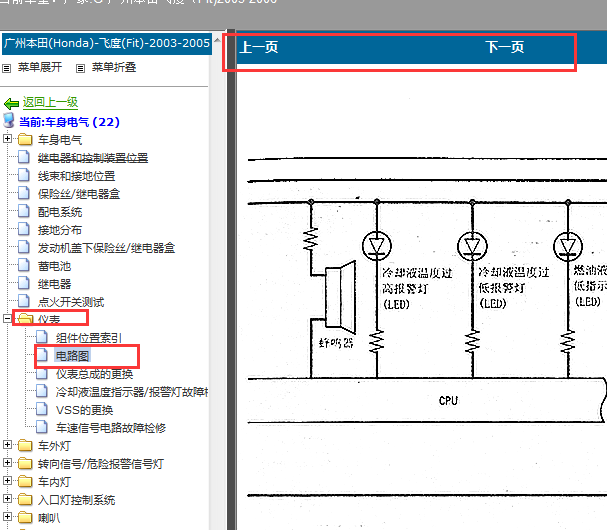The width and height of the screenshot is (607, 530).
Task: Click folder icon of 入口灯控制系统
Action: [25, 499]
